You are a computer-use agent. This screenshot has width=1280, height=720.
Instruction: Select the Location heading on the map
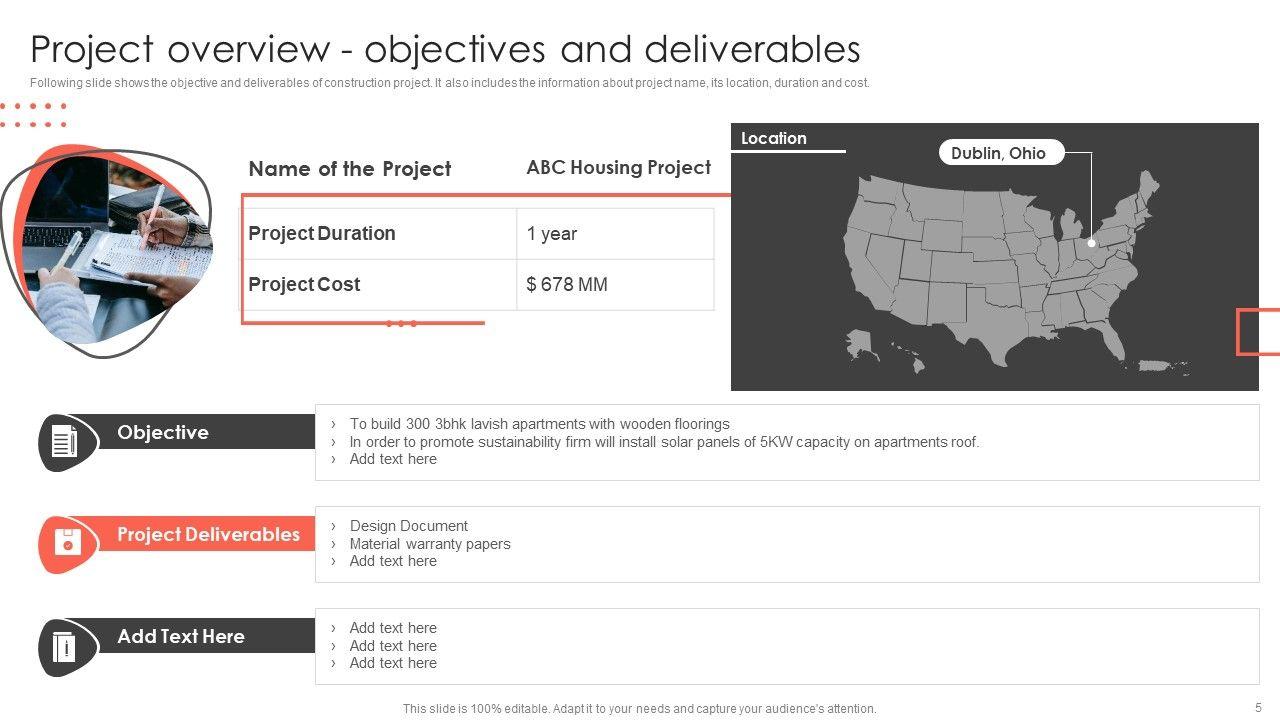(774, 139)
